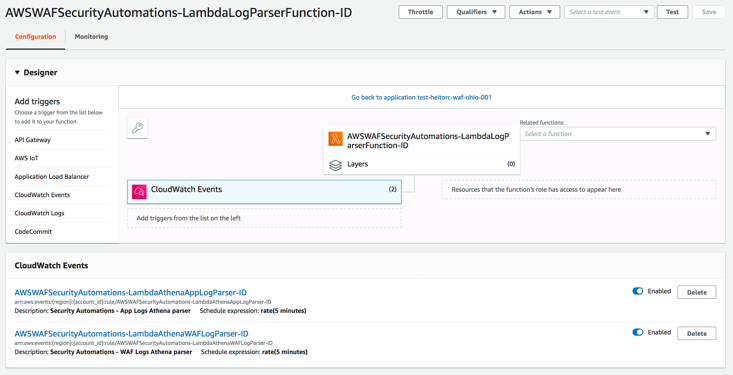This screenshot has width=733, height=375.
Task: Click 'Add triggers from the list on the left'
Action: tap(264, 218)
